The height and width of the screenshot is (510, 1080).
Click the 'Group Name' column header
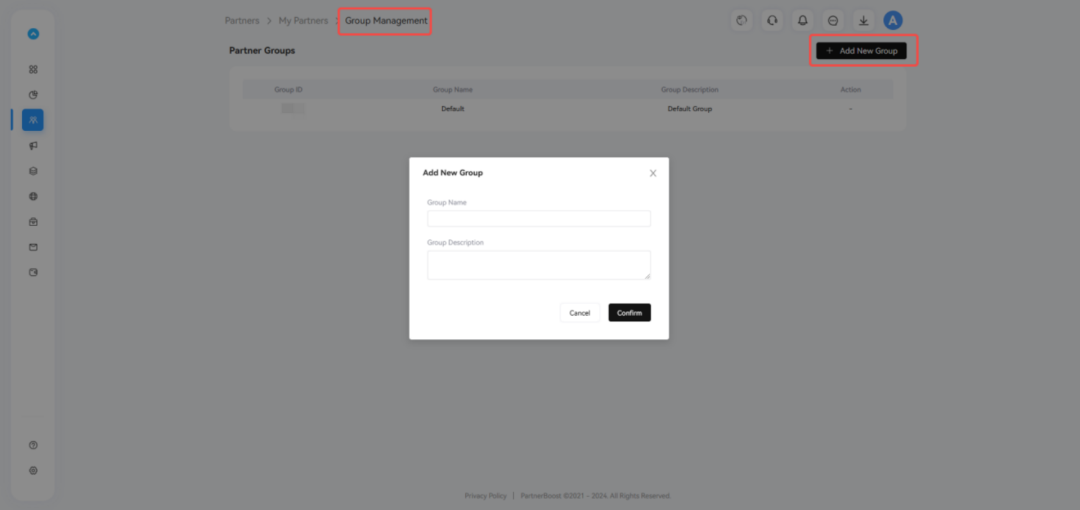(x=453, y=90)
